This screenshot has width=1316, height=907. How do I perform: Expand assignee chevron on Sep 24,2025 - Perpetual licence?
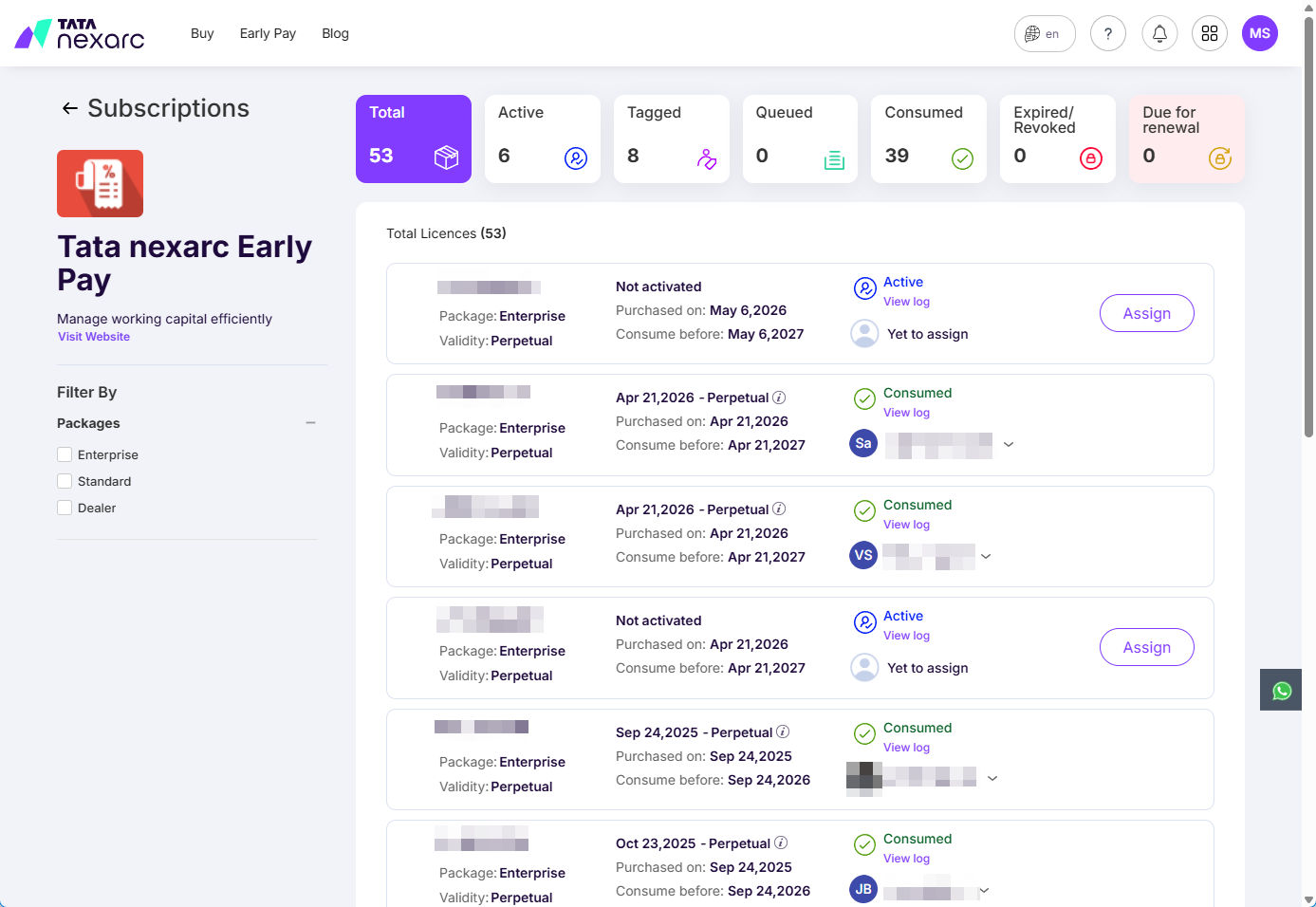click(992, 778)
